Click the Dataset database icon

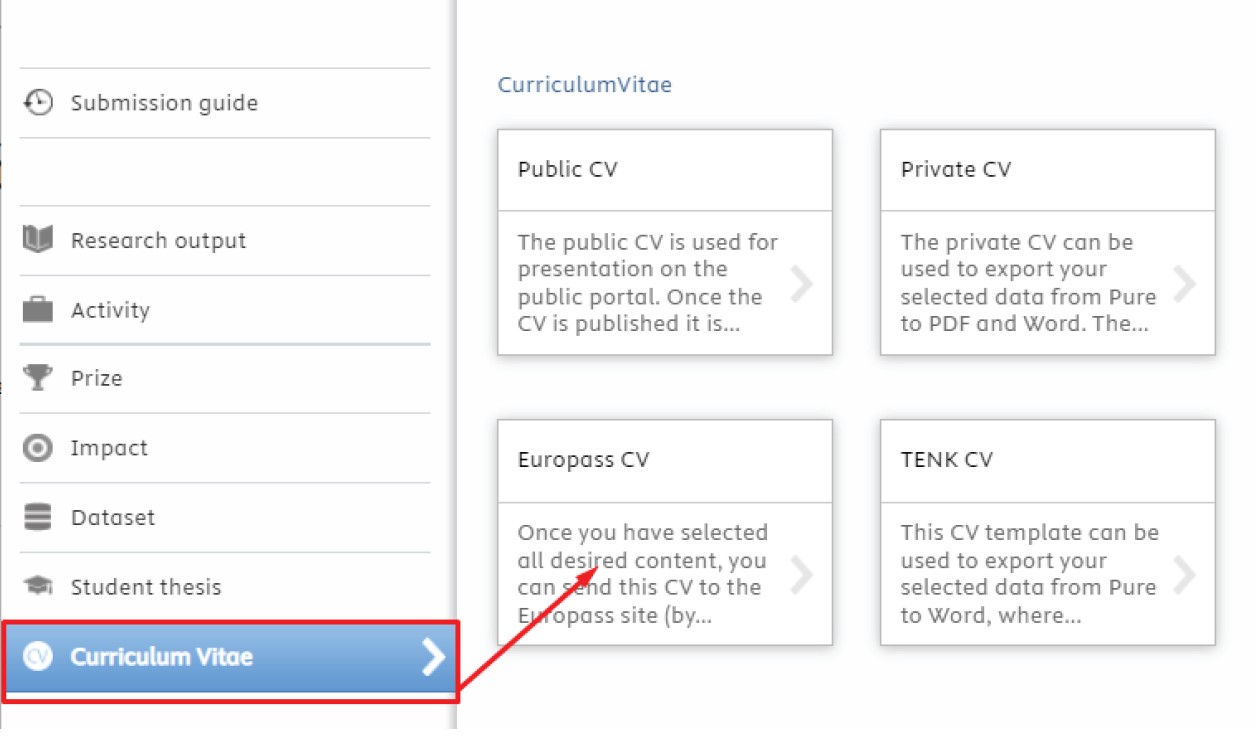point(38,518)
